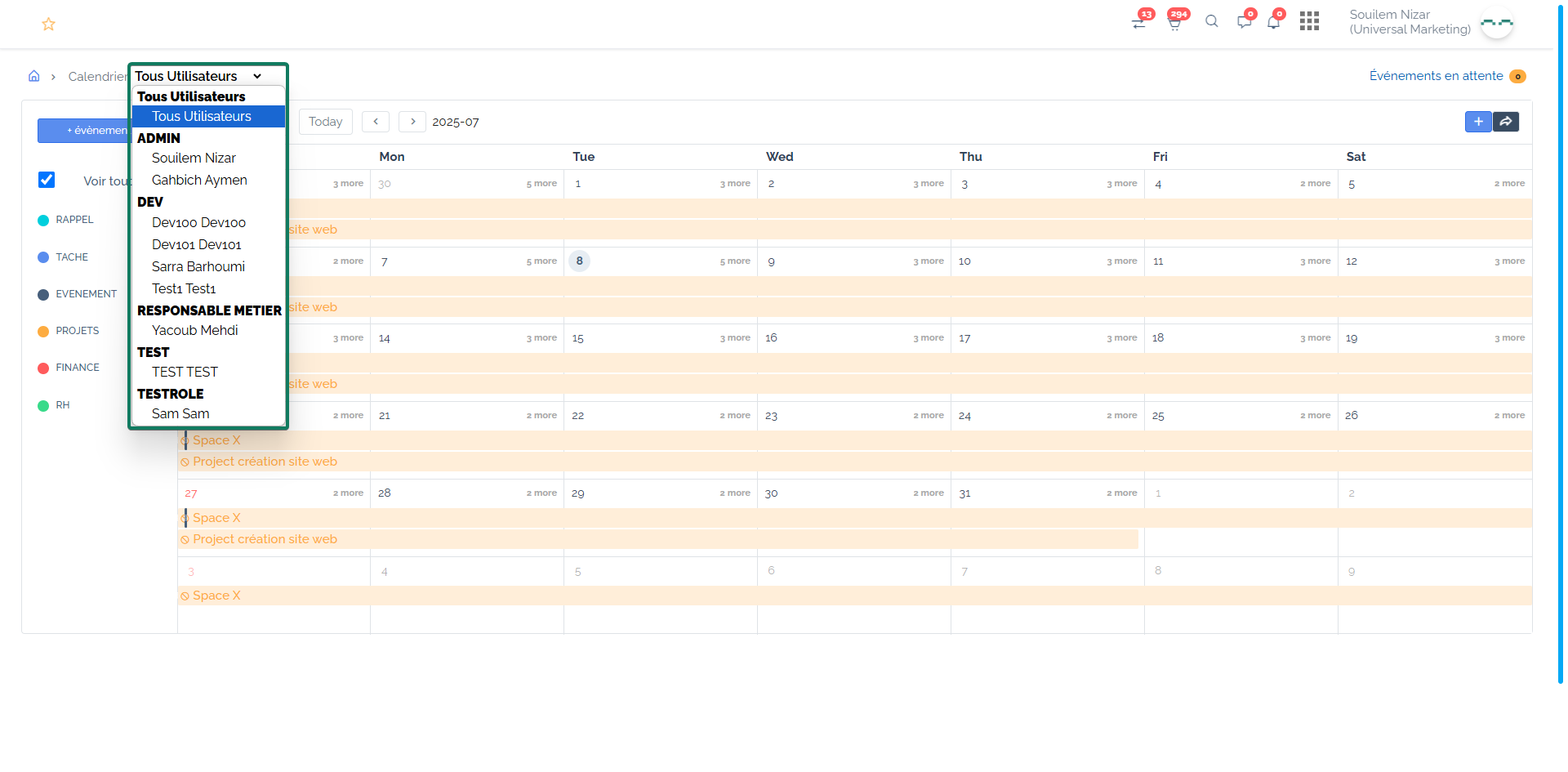Screen dimensions: 1568x772
Task: Go to the previous month arrow
Action: pyautogui.click(x=376, y=122)
